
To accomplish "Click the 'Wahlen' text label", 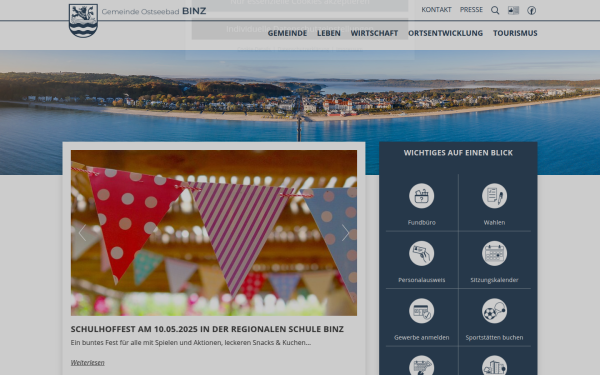I will [x=494, y=222].
